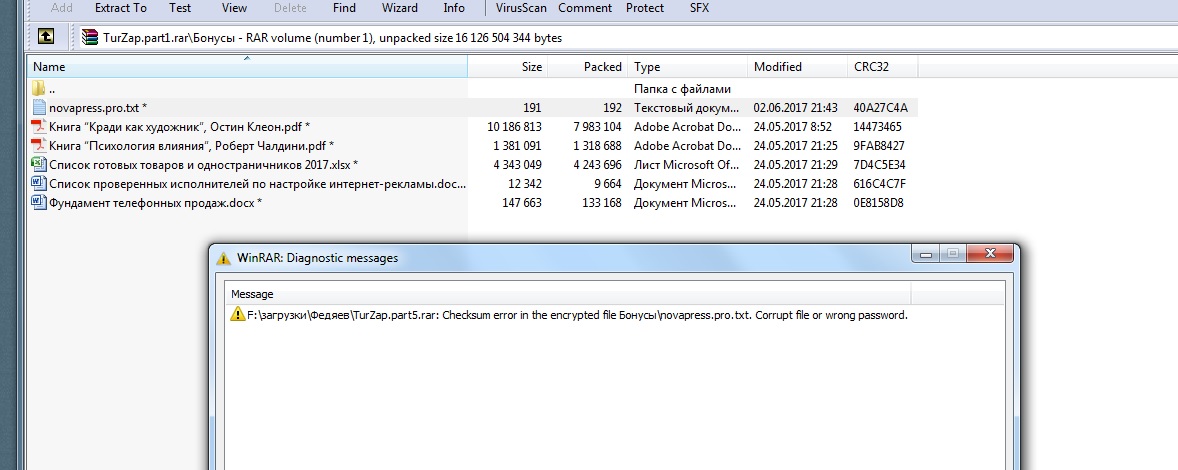Image resolution: width=1178 pixels, height=470 pixels.
Task: Go up one folder level icon
Action: (x=46, y=36)
